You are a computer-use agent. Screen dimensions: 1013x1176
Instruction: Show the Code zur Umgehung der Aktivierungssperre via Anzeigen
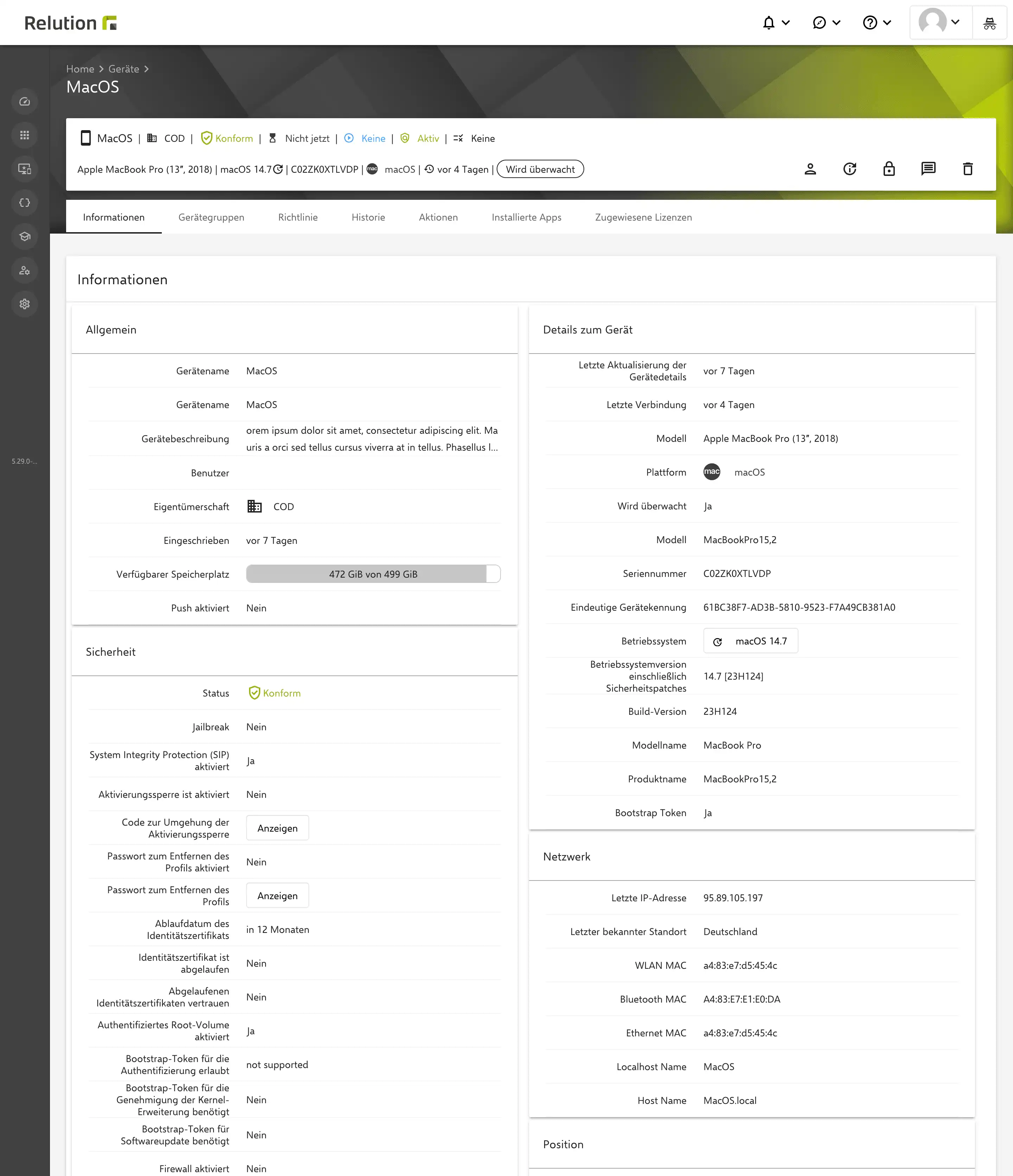(278, 828)
